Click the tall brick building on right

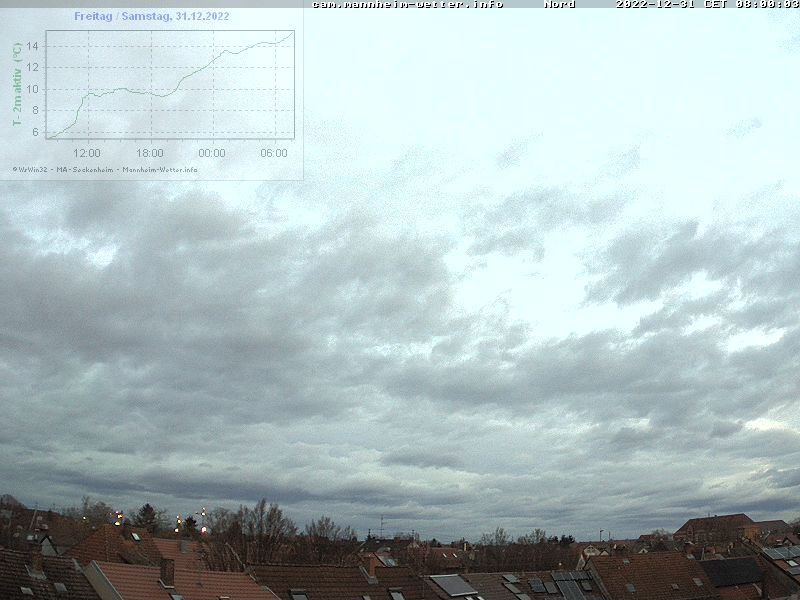(714, 527)
